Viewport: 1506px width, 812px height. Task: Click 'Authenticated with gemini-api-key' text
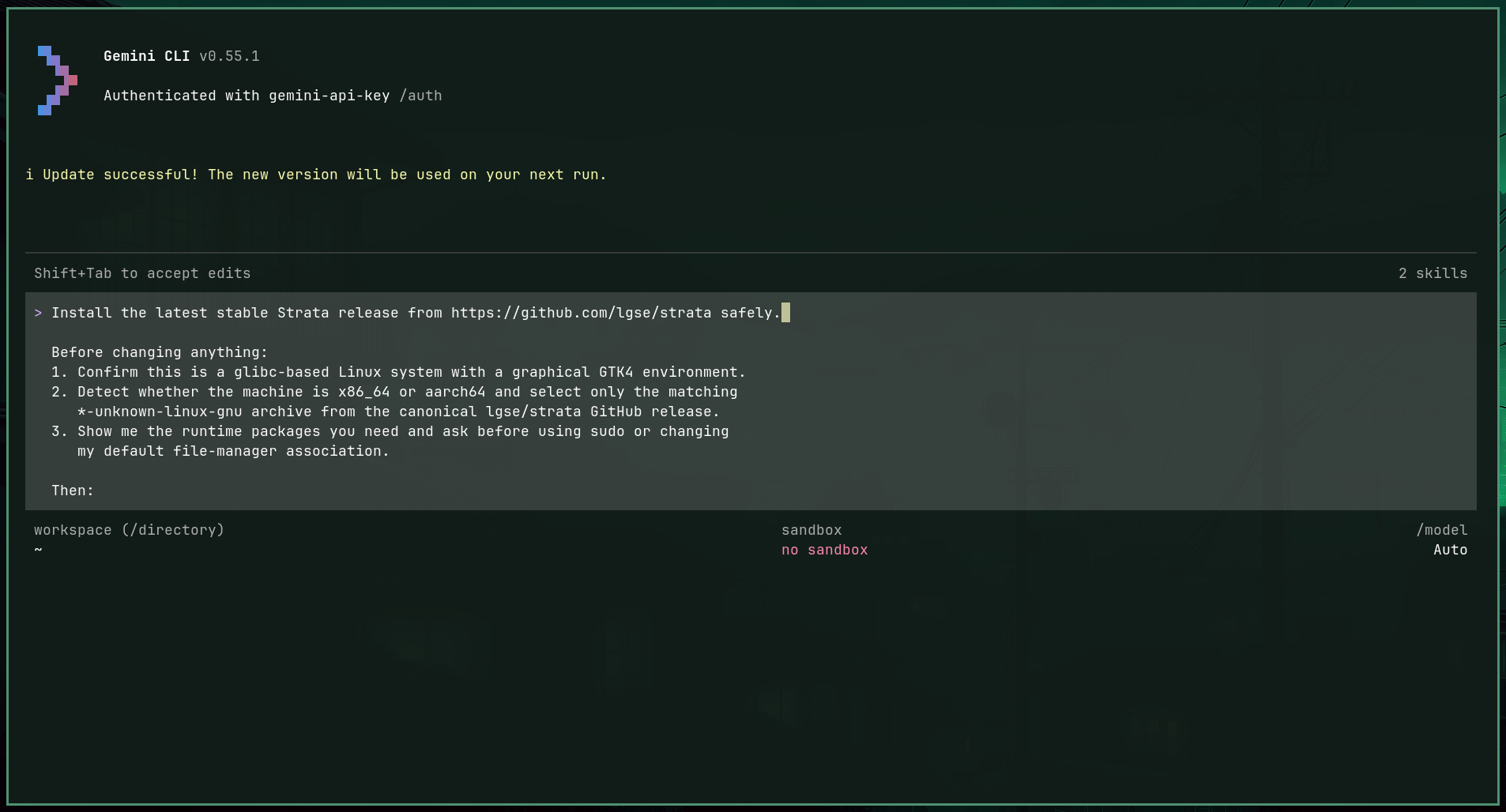click(x=247, y=96)
